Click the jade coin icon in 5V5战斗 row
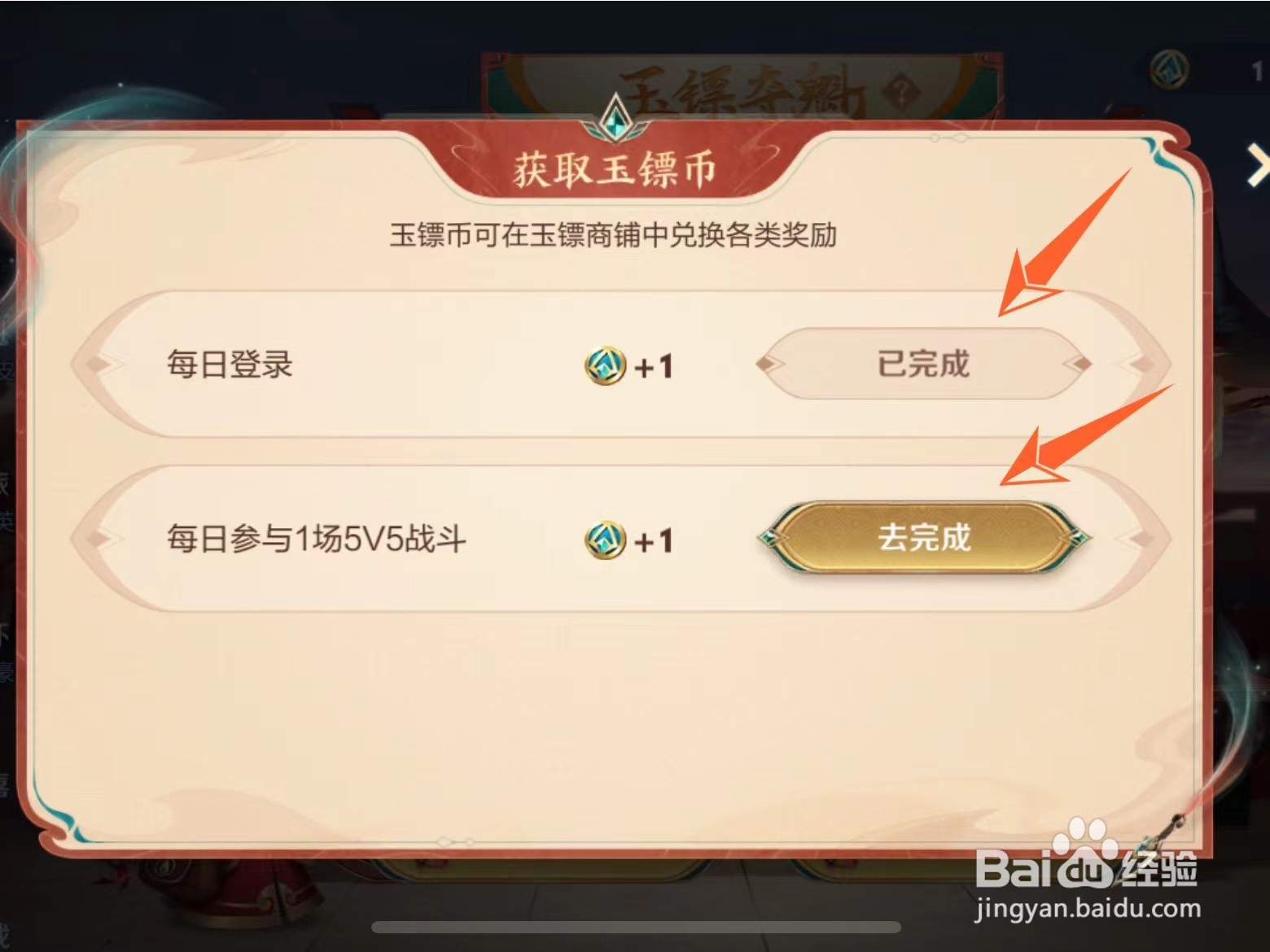Image resolution: width=1270 pixels, height=952 pixels. pyautogui.click(x=605, y=540)
